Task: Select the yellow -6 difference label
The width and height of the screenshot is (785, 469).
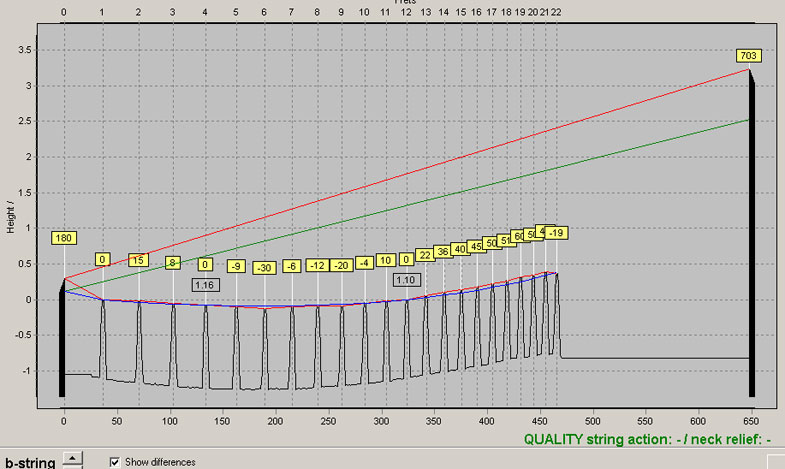Action: coord(291,266)
